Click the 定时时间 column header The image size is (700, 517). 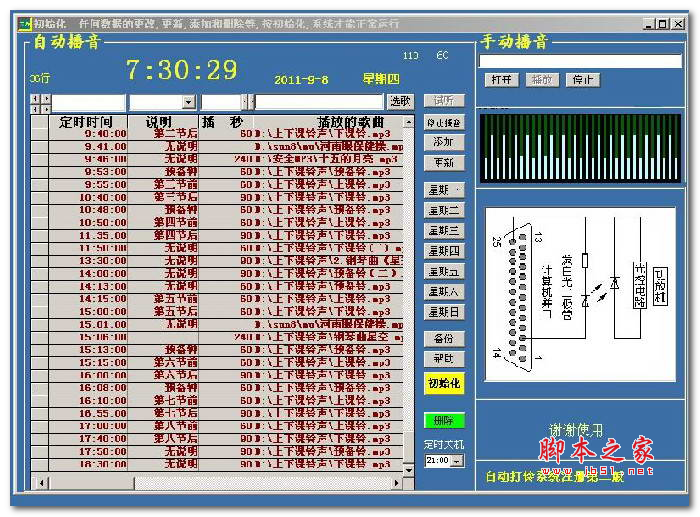click(85, 121)
